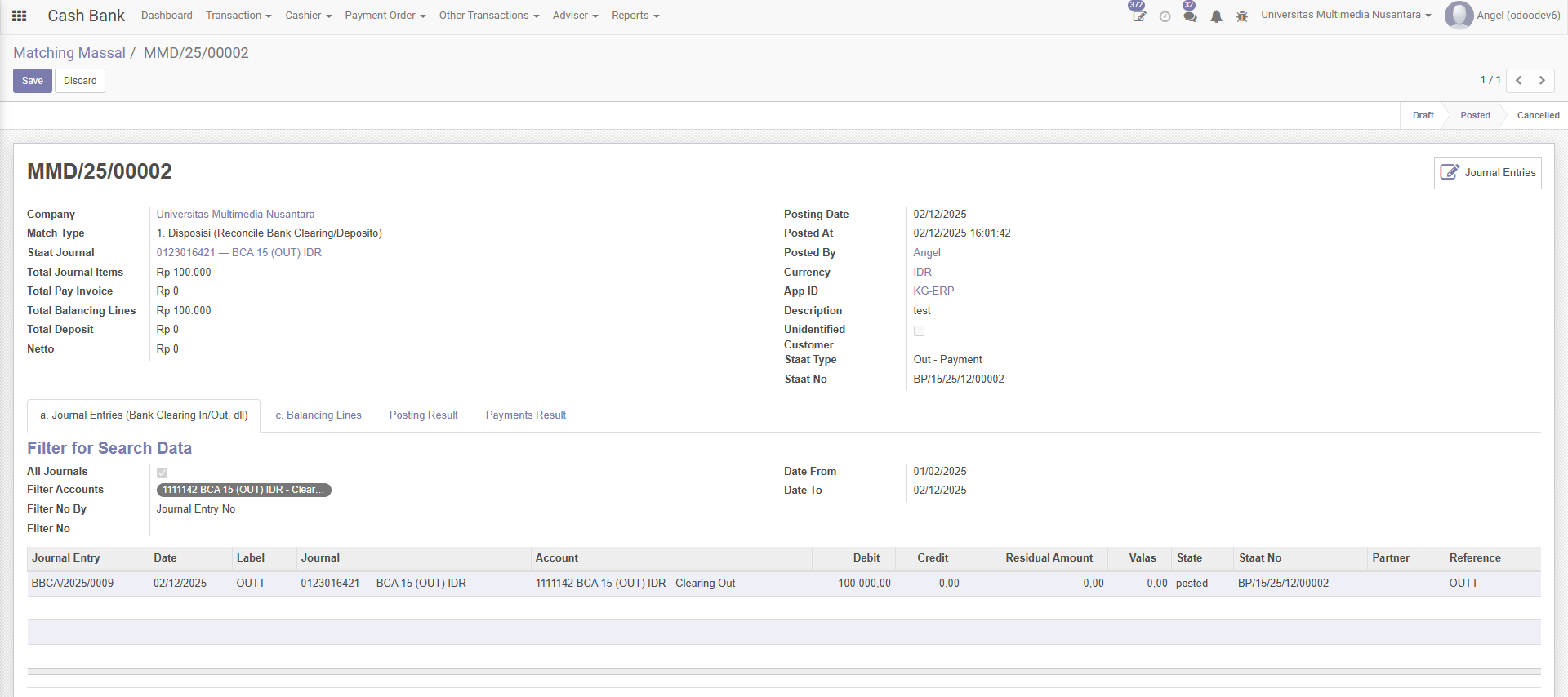Click the notification bell icon
This screenshot has height=697, width=1568.
click(1216, 16)
